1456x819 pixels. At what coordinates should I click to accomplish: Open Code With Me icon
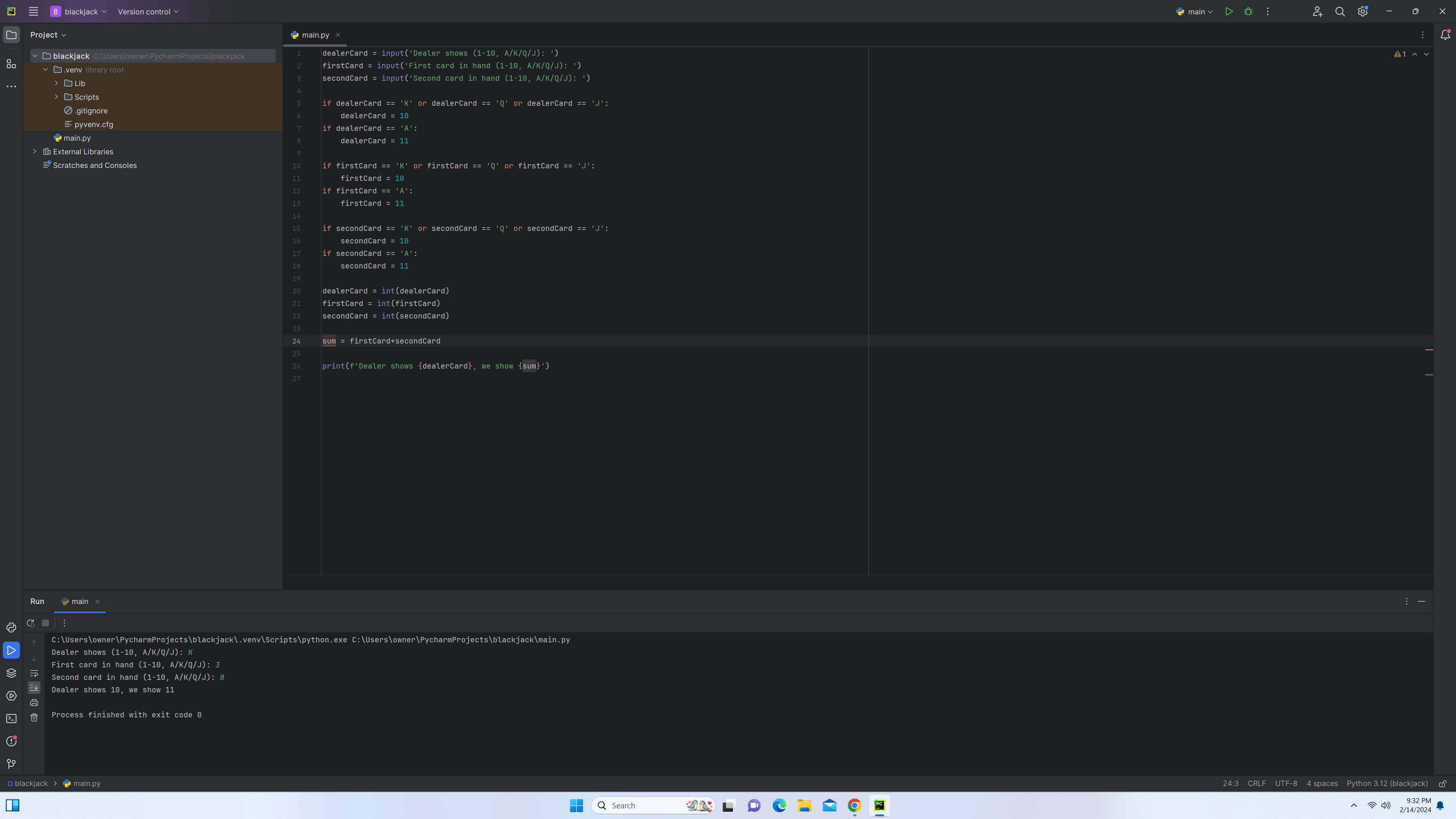(1318, 11)
